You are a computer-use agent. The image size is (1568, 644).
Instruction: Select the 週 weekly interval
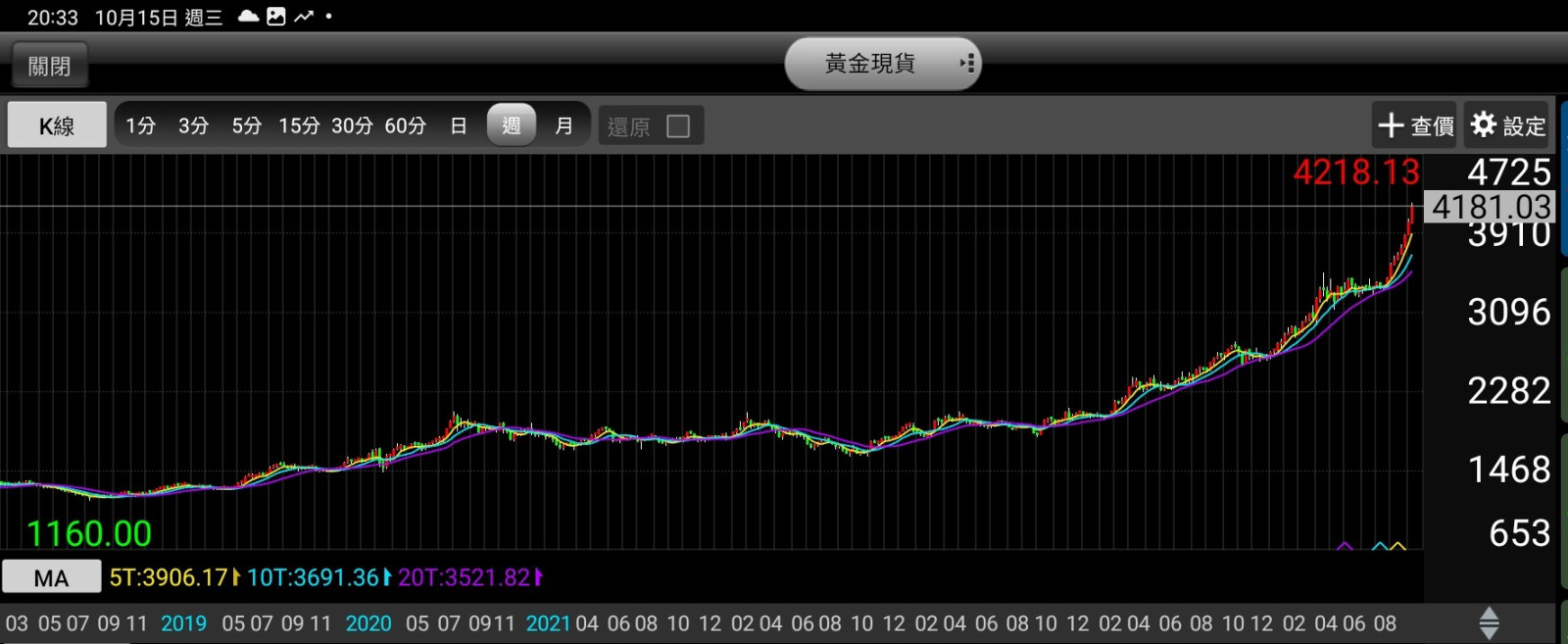(511, 125)
